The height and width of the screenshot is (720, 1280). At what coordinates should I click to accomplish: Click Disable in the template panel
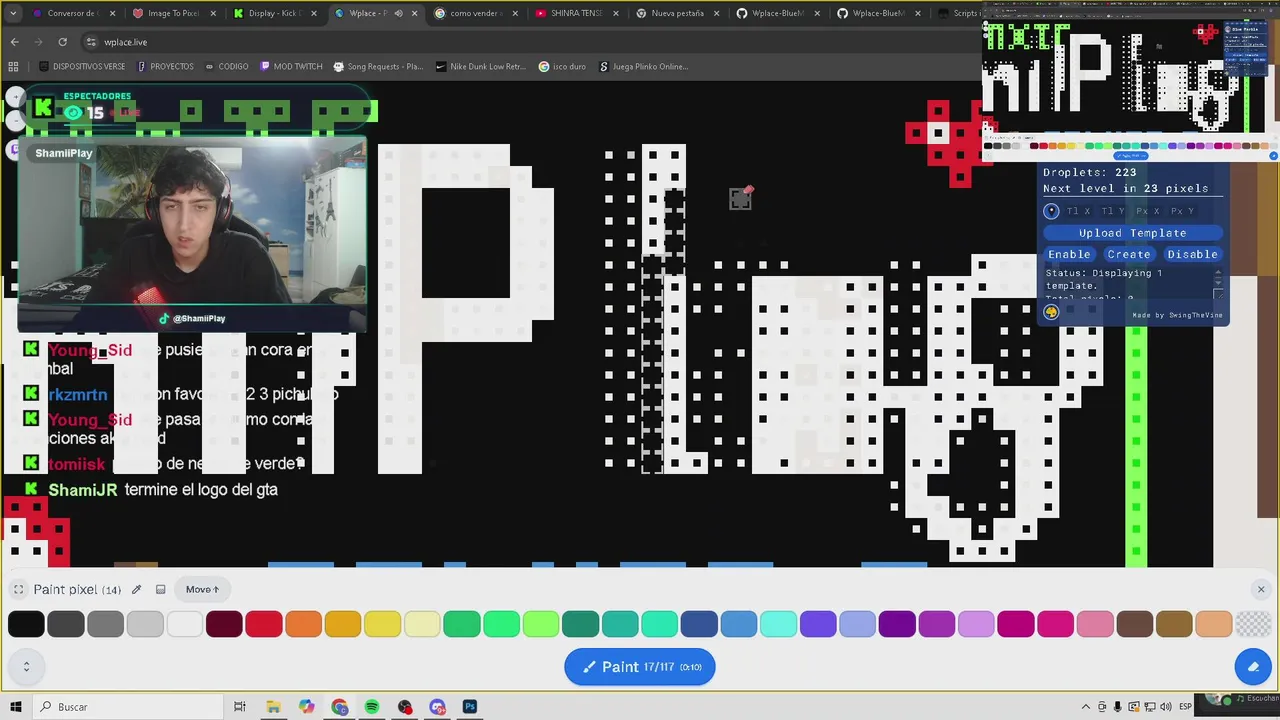pyautogui.click(x=1192, y=254)
